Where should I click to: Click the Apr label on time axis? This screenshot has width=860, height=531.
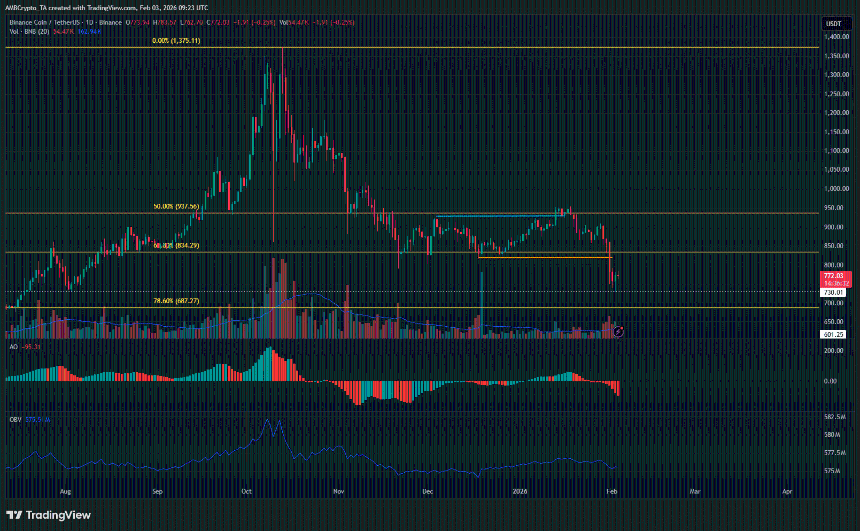pos(788,492)
